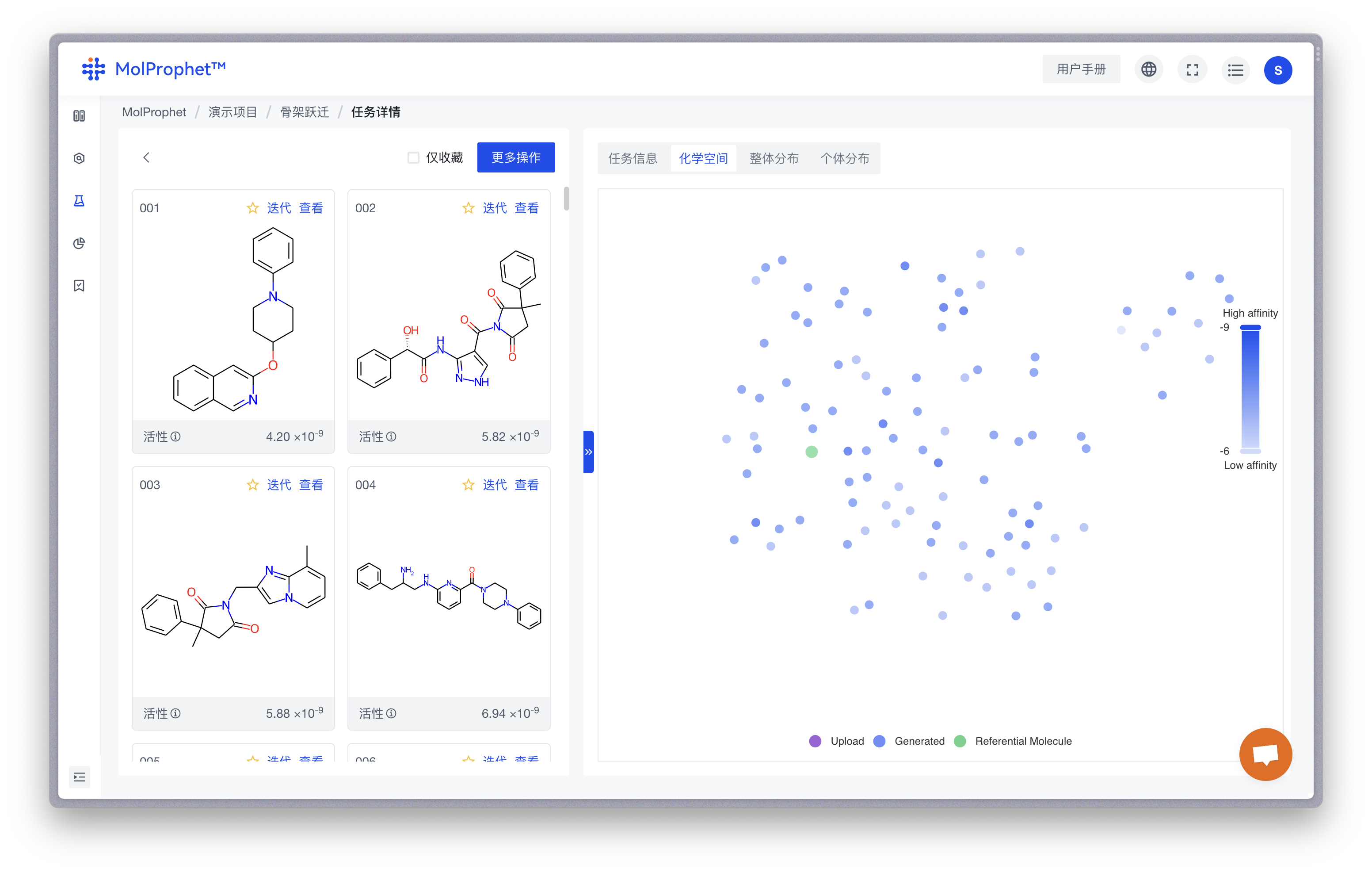The height and width of the screenshot is (873, 1372).
Task: Open the pie chart sidebar icon
Action: pyautogui.click(x=79, y=244)
